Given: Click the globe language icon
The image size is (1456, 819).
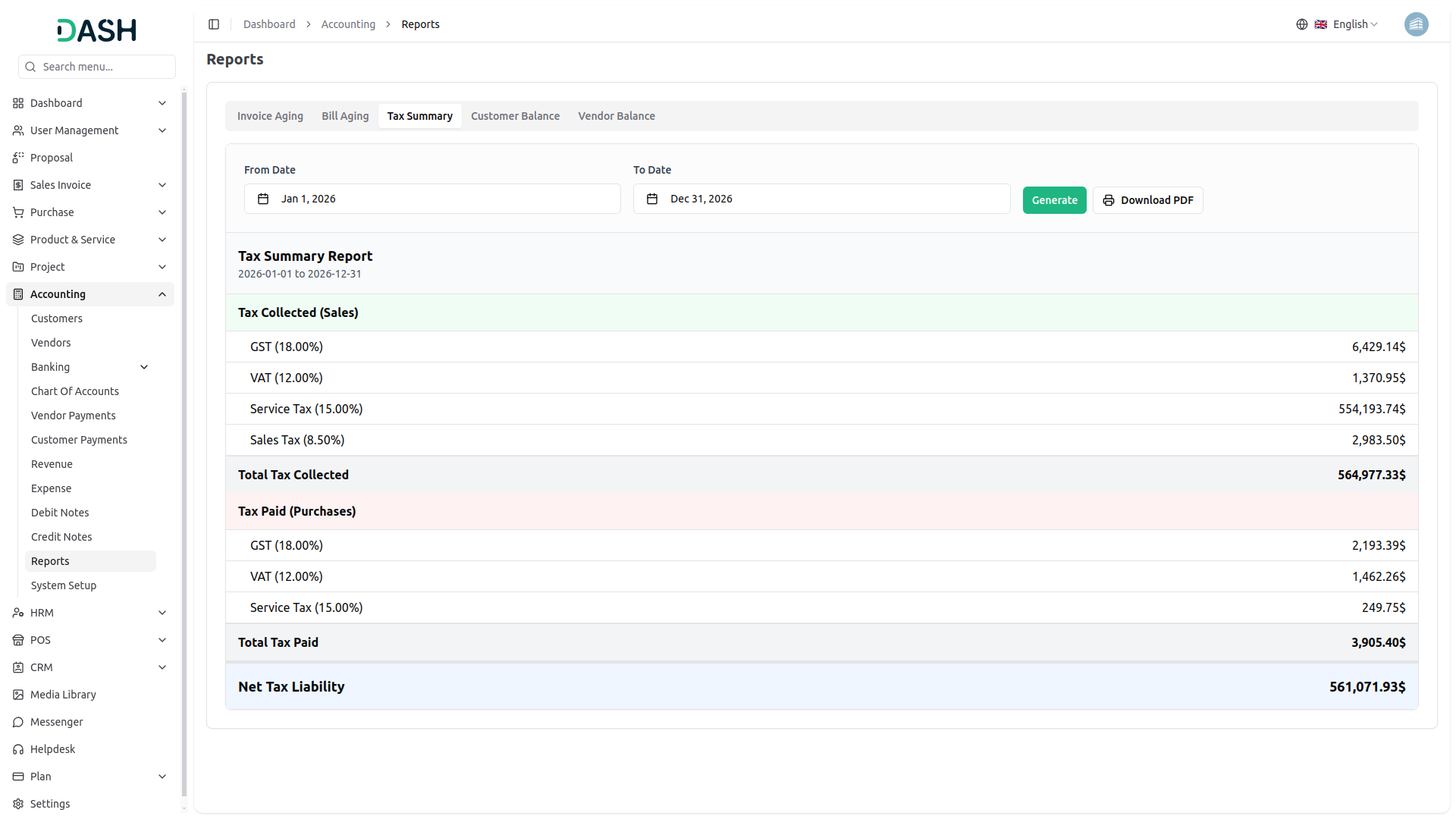Looking at the screenshot, I should (x=1301, y=24).
